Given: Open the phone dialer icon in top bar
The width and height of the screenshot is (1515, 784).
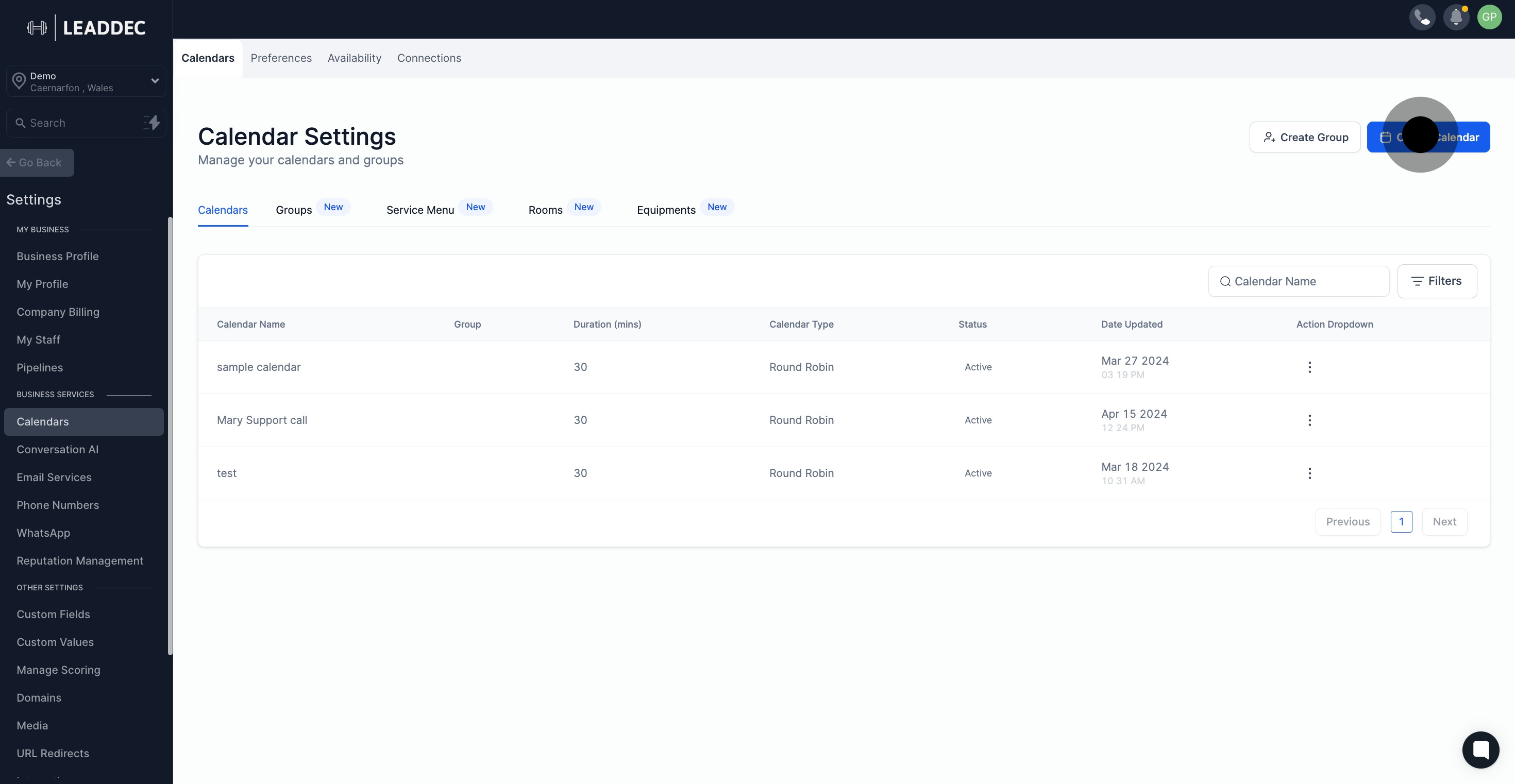Looking at the screenshot, I should click(1422, 17).
